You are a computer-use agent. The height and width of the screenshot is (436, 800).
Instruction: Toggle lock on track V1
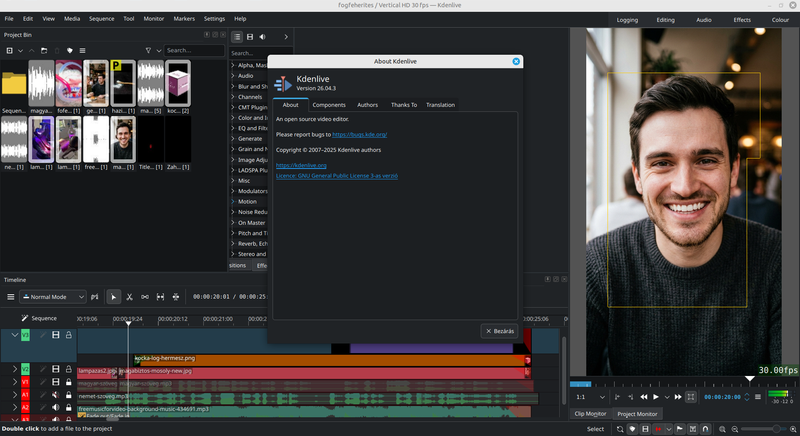click(68, 381)
